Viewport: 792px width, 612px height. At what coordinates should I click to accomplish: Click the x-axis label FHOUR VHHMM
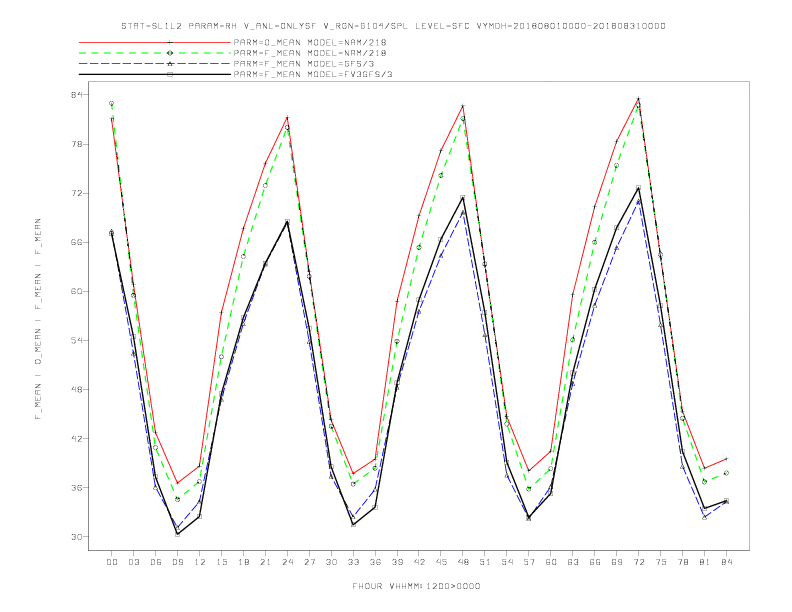(416, 586)
